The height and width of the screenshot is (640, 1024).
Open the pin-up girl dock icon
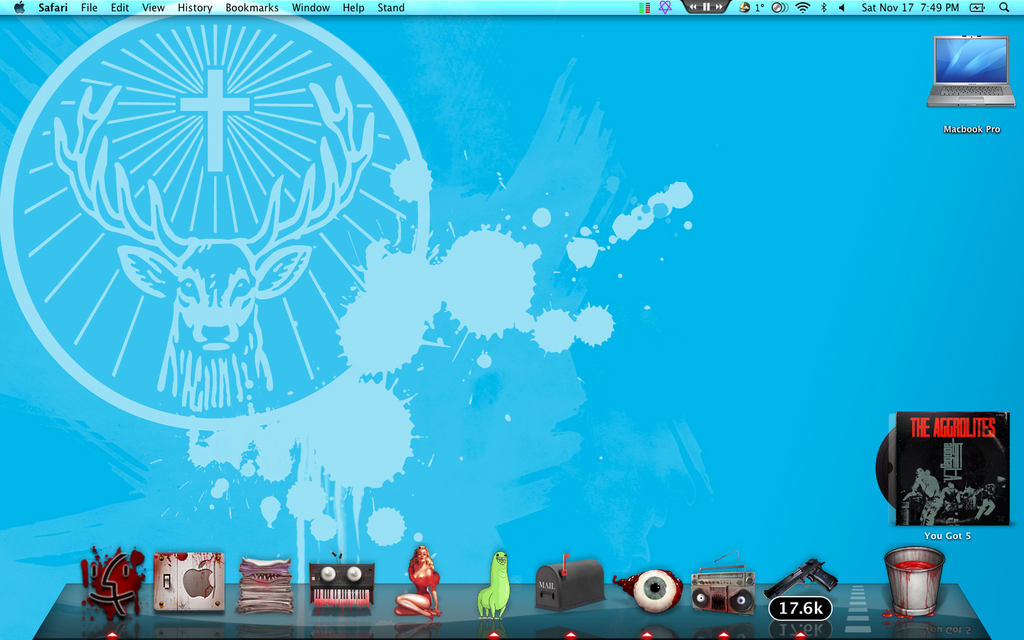click(x=418, y=583)
